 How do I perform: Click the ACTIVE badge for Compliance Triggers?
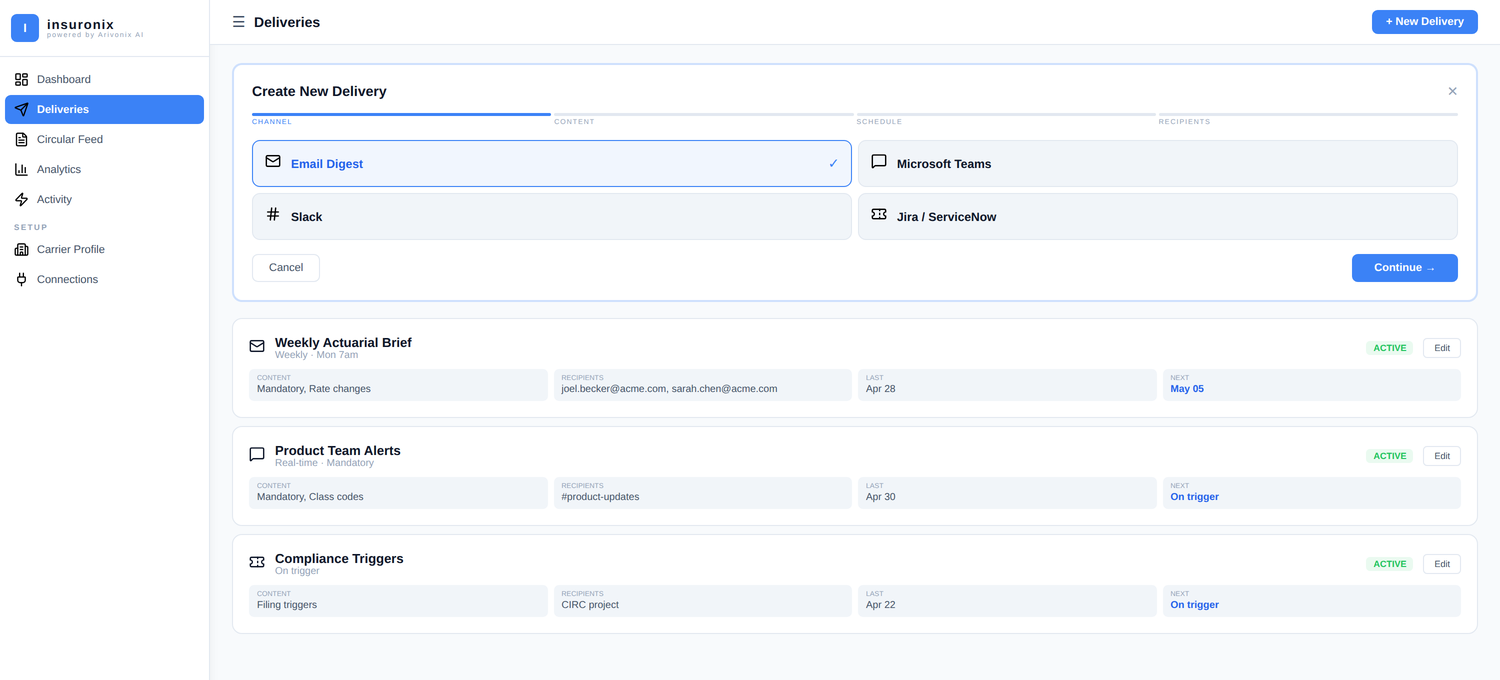1390,564
